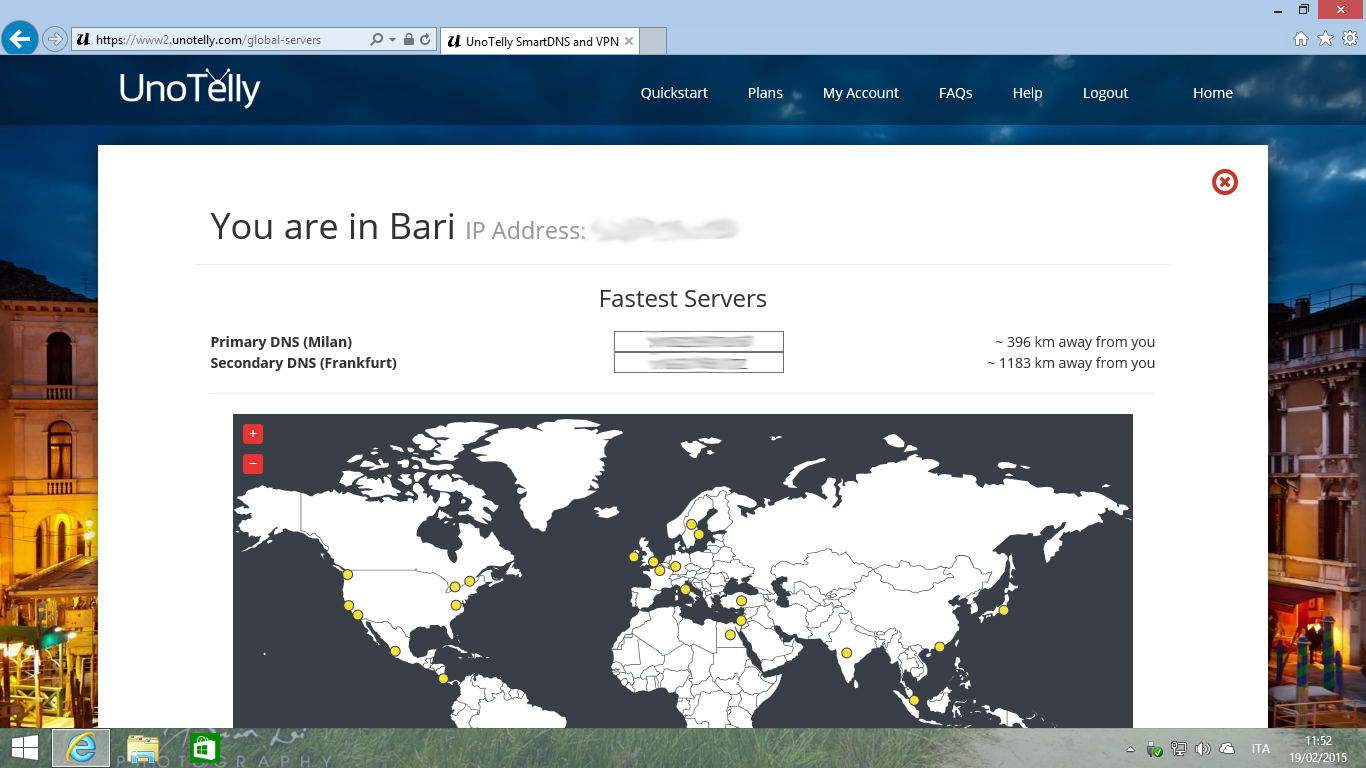Click the browser Back arrow button
Image resolution: width=1366 pixels, height=768 pixels.
pyautogui.click(x=19, y=39)
